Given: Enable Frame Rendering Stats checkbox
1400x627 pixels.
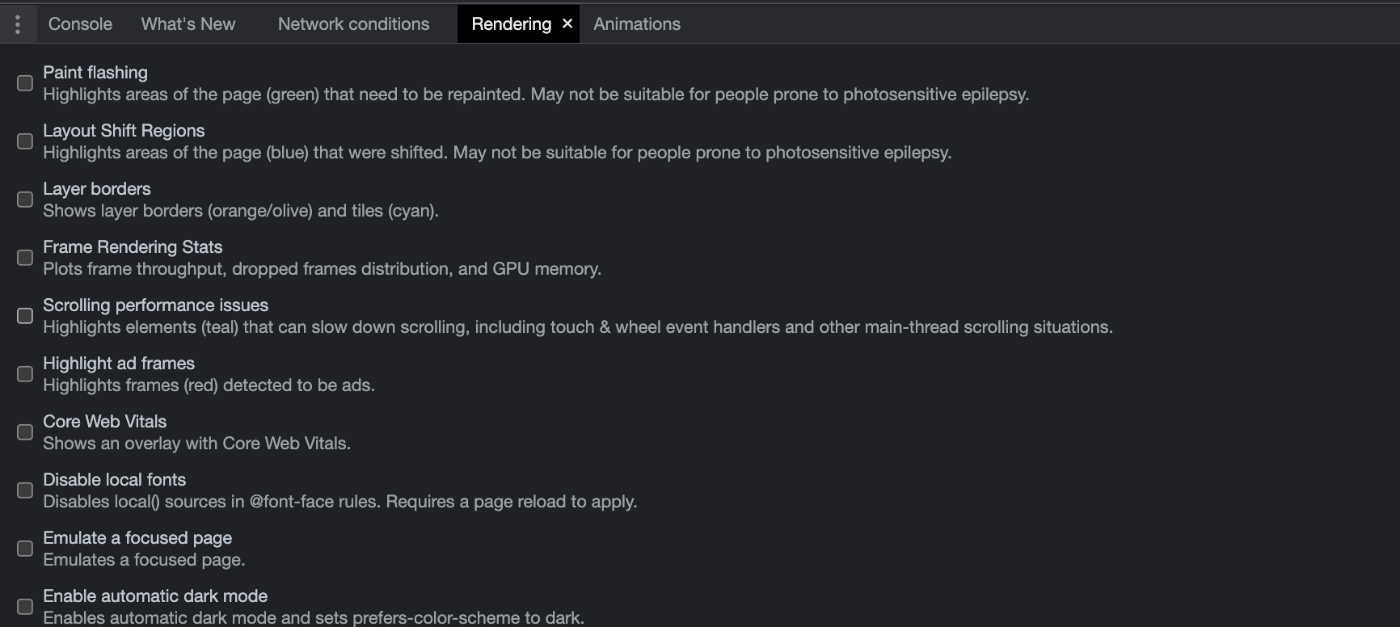Looking at the screenshot, I should tap(25, 257).
